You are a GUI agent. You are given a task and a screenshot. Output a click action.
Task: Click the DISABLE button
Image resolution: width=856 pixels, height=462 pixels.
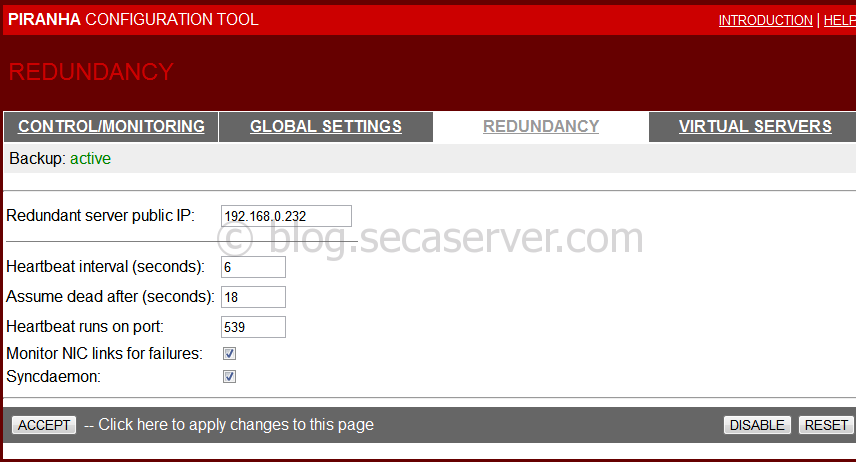point(757,425)
